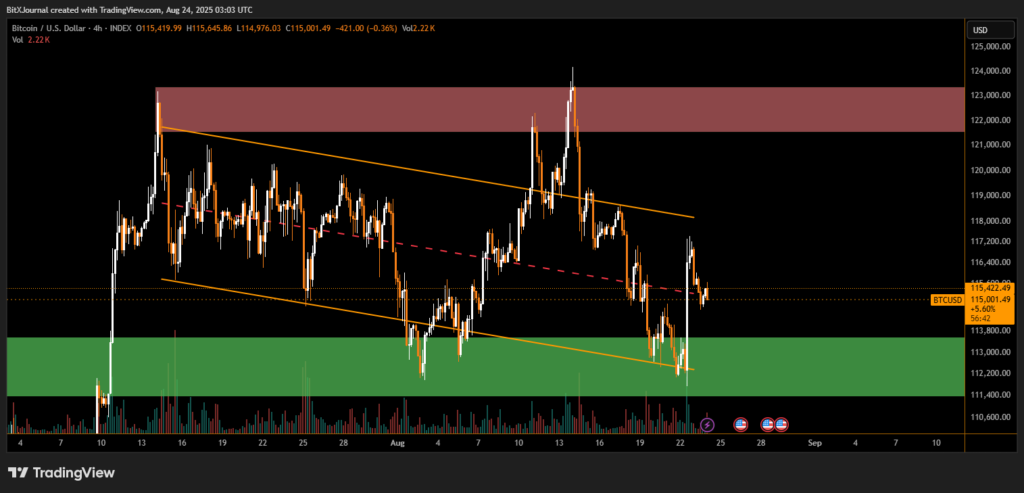
Task: Click the purple lightning event icon
Action: (x=707, y=424)
